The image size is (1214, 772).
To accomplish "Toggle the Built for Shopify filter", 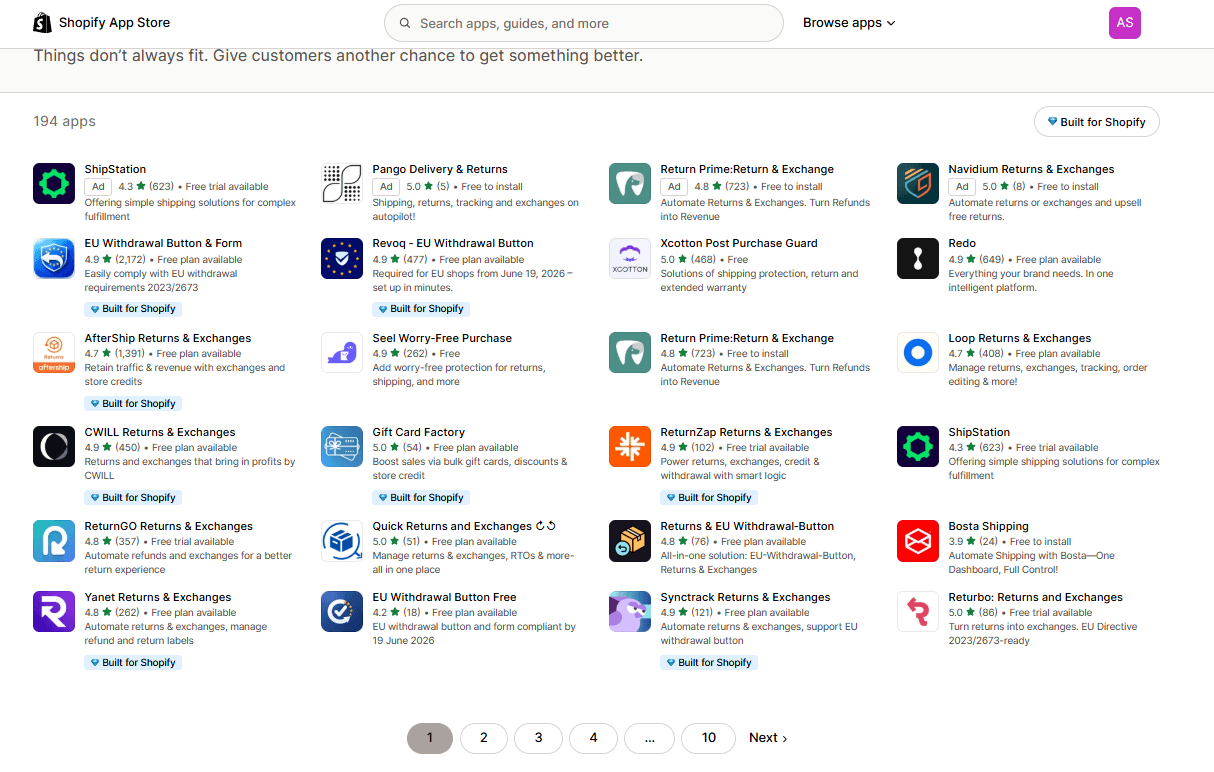I will (1097, 122).
